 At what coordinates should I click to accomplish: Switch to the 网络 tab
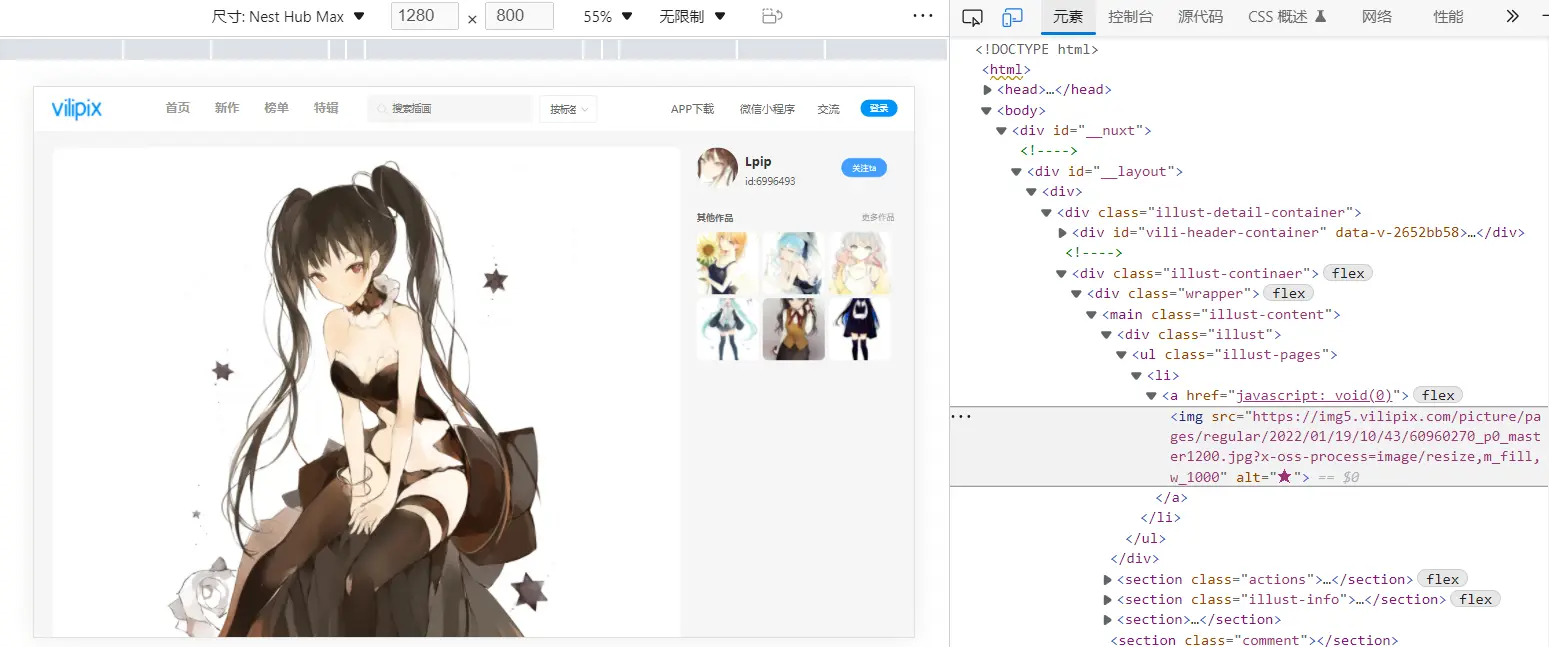[1377, 17]
